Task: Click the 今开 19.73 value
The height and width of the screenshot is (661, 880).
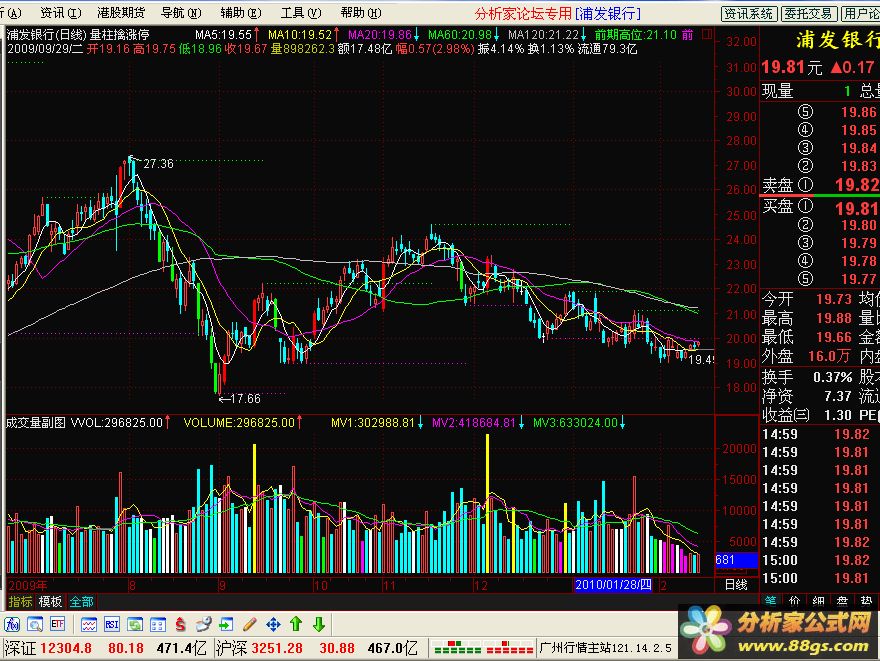Action: click(x=833, y=299)
